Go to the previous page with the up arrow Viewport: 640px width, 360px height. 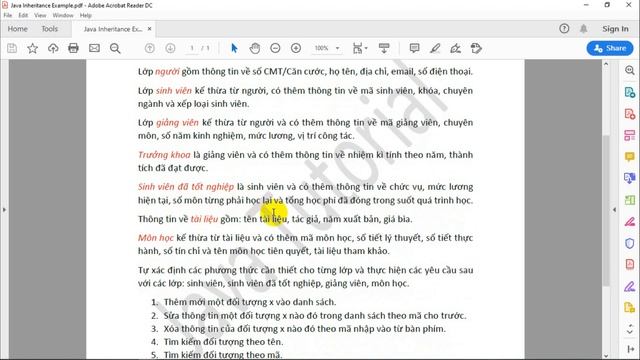(150, 48)
